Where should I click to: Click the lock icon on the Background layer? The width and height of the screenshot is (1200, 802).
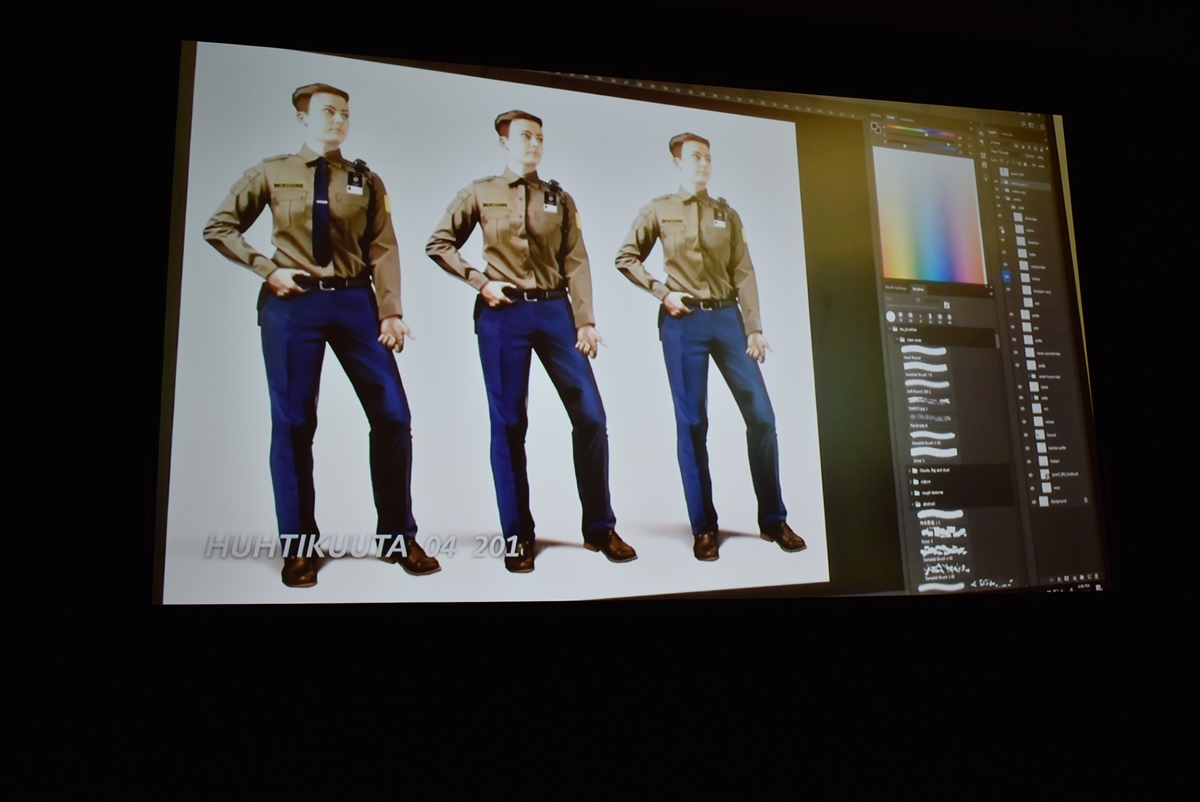[x=1085, y=498]
